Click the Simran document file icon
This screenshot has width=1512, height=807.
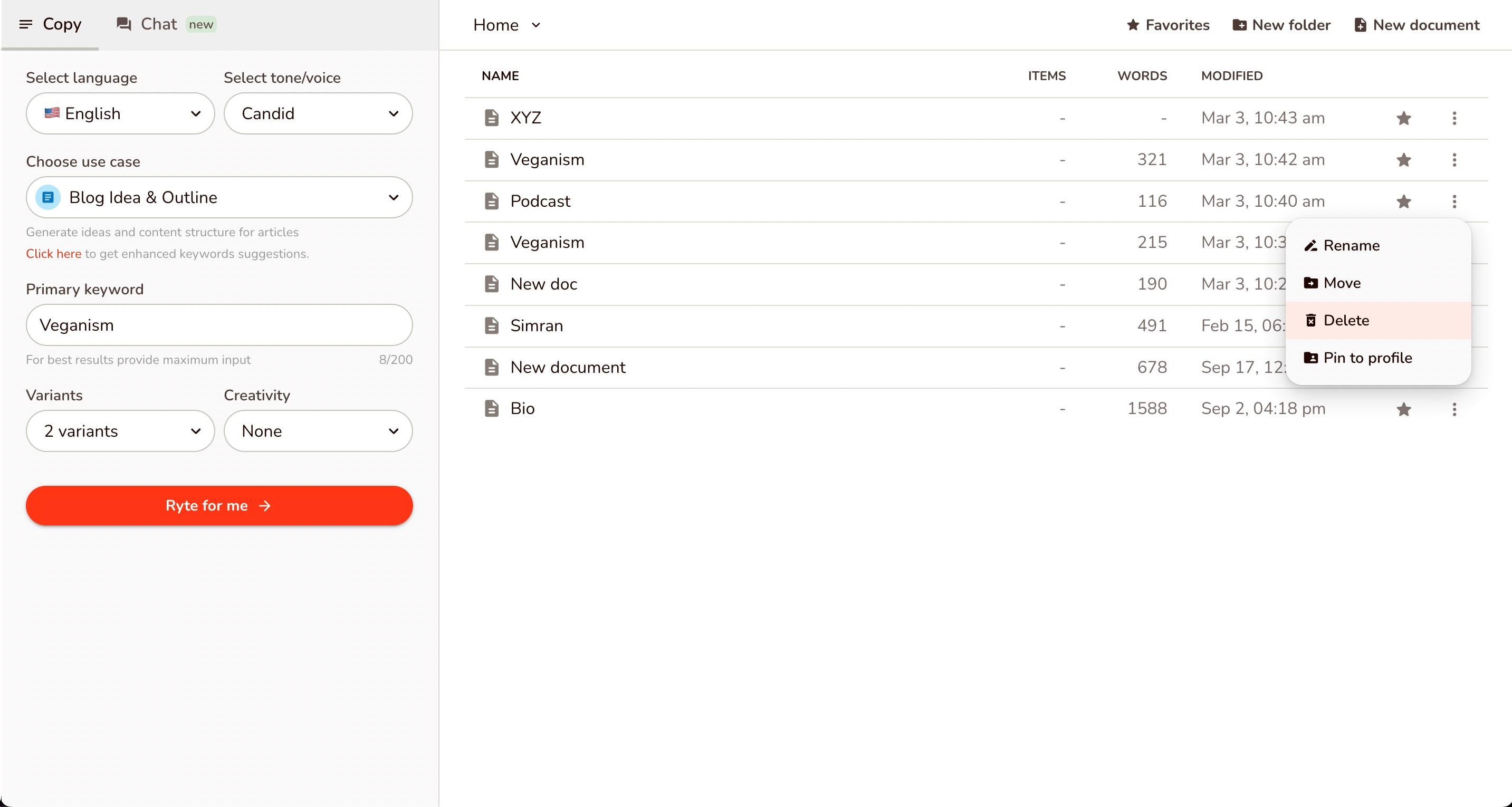coord(491,326)
